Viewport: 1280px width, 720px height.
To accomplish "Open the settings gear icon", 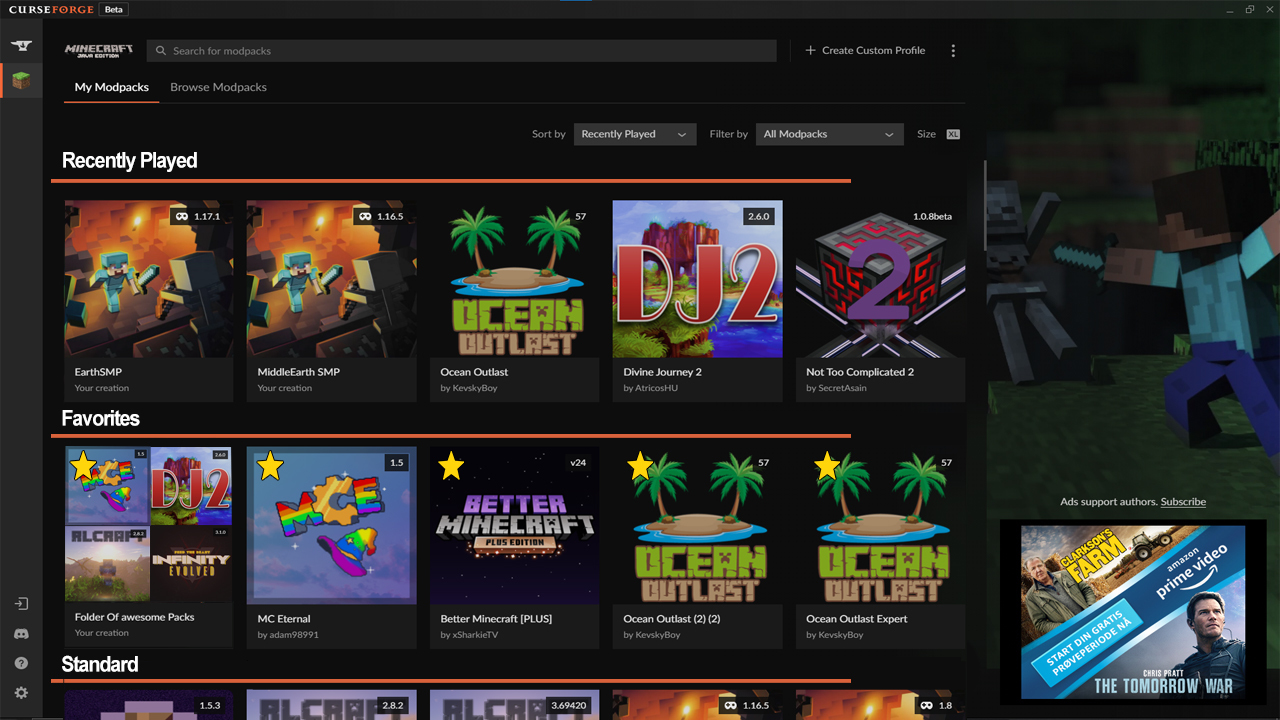I will pyautogui.click(x=21, y=693).
